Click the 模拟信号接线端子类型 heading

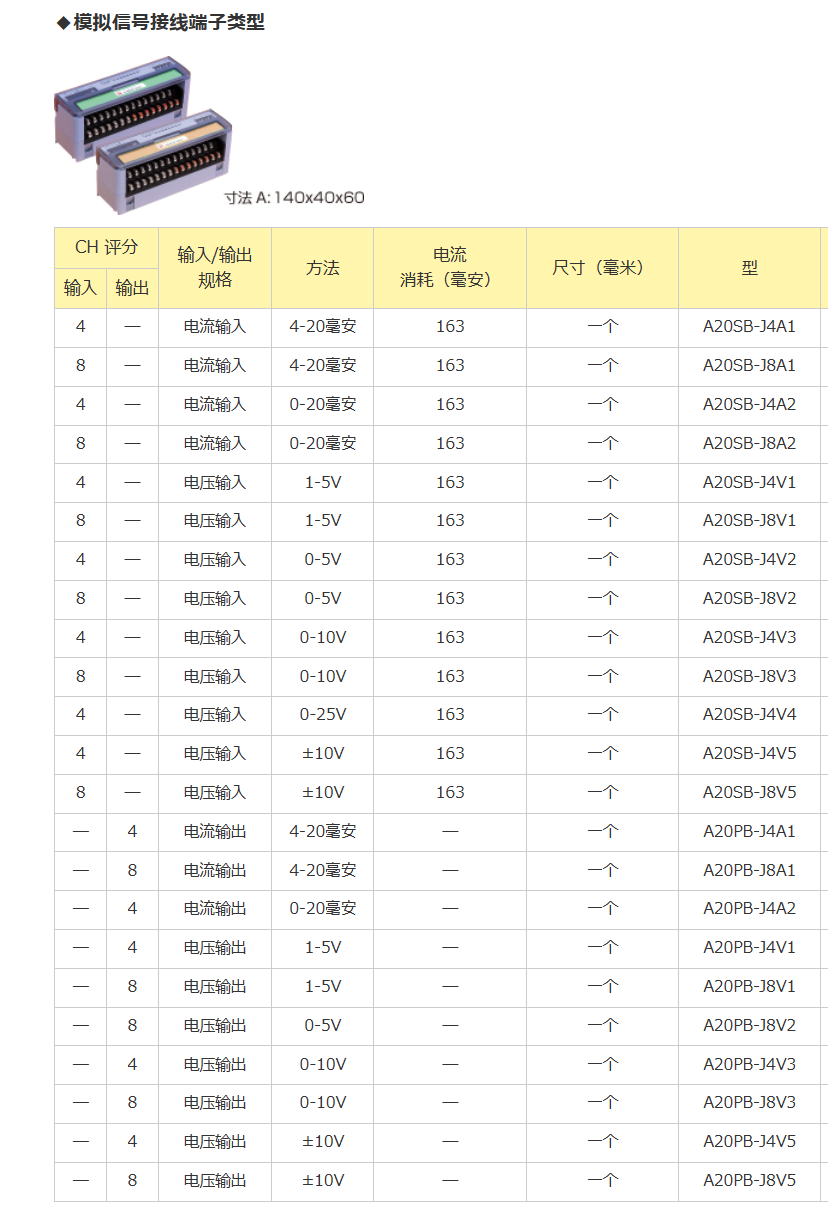[168, 22]
